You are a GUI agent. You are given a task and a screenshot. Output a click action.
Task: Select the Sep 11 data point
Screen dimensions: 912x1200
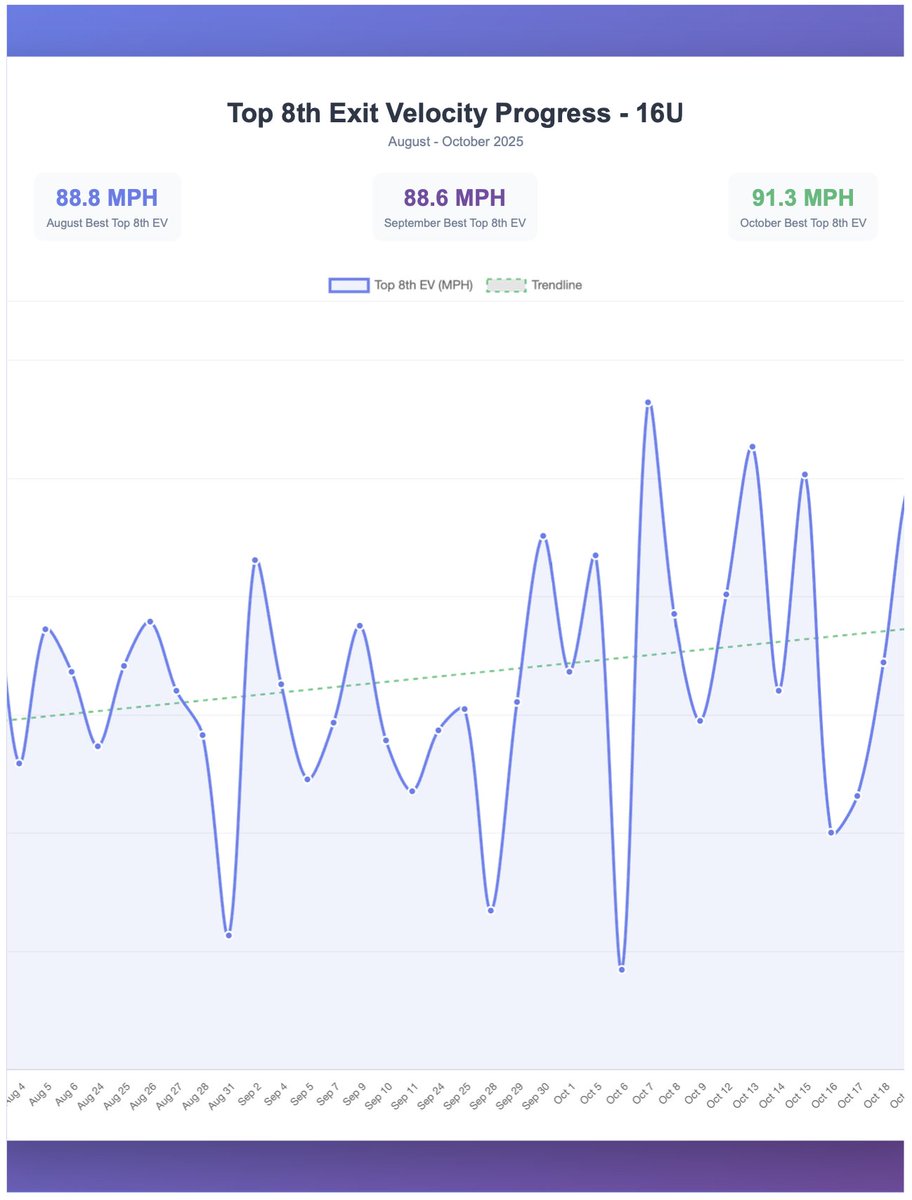tap(412, 791)
